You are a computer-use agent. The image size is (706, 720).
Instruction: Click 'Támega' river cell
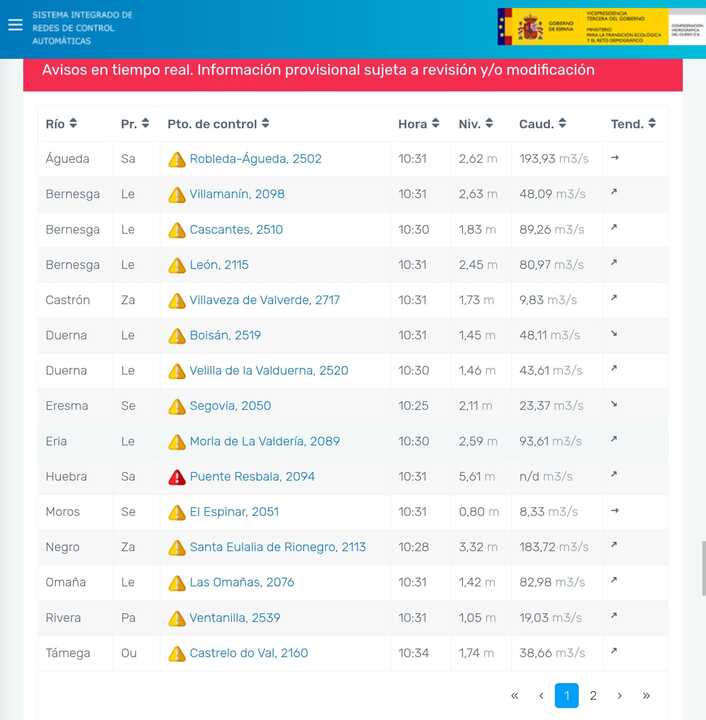point(67,653)
